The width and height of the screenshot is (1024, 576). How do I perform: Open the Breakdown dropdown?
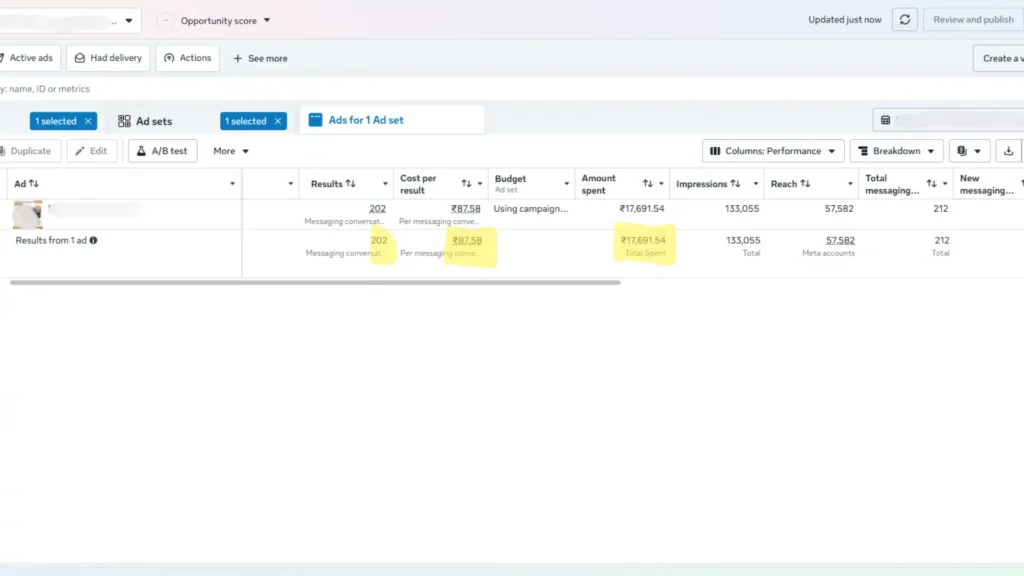[896, 151]
